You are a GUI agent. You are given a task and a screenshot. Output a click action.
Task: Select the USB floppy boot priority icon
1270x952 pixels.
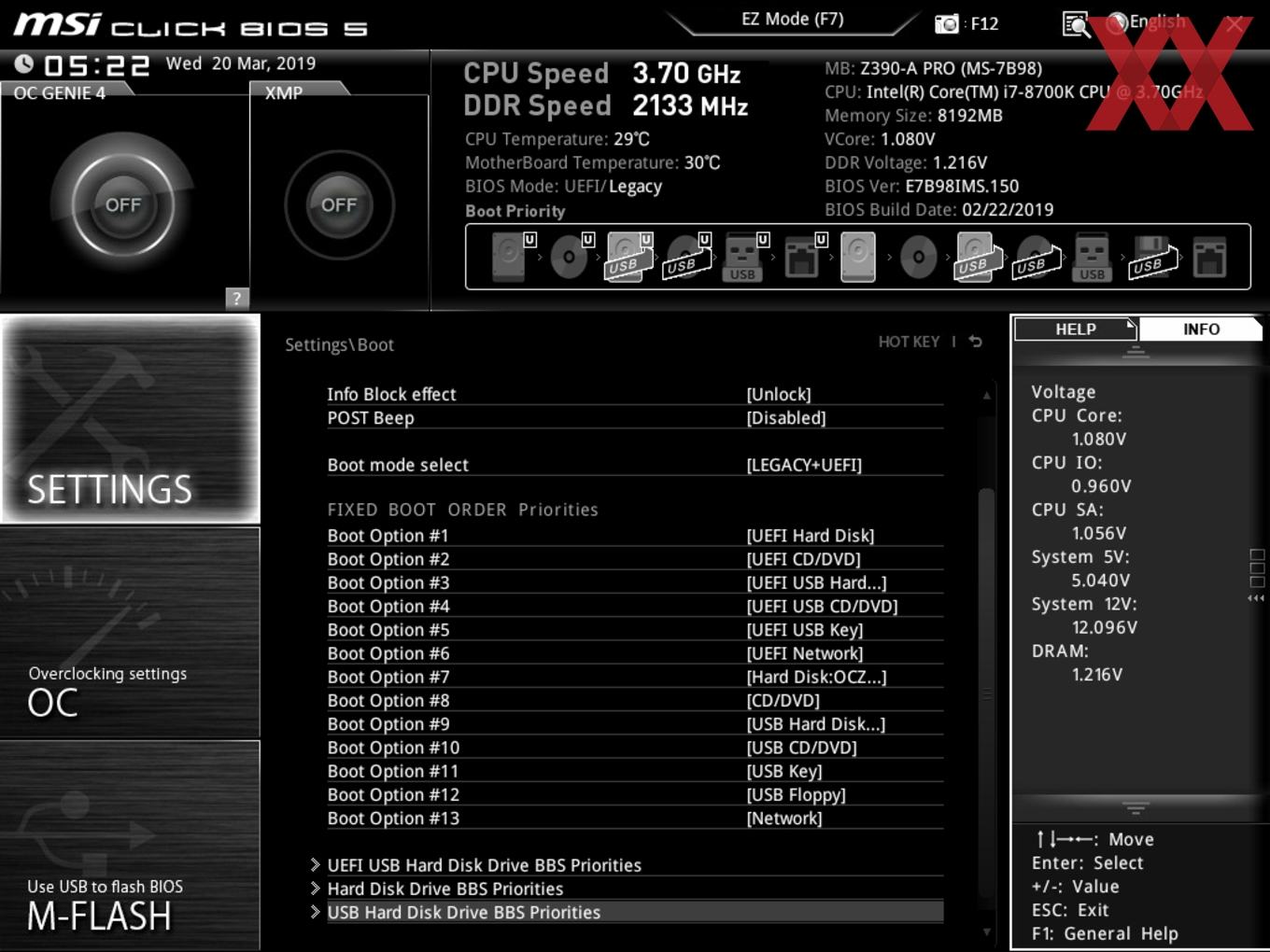pyautogui.click(x=1153, y=257)
